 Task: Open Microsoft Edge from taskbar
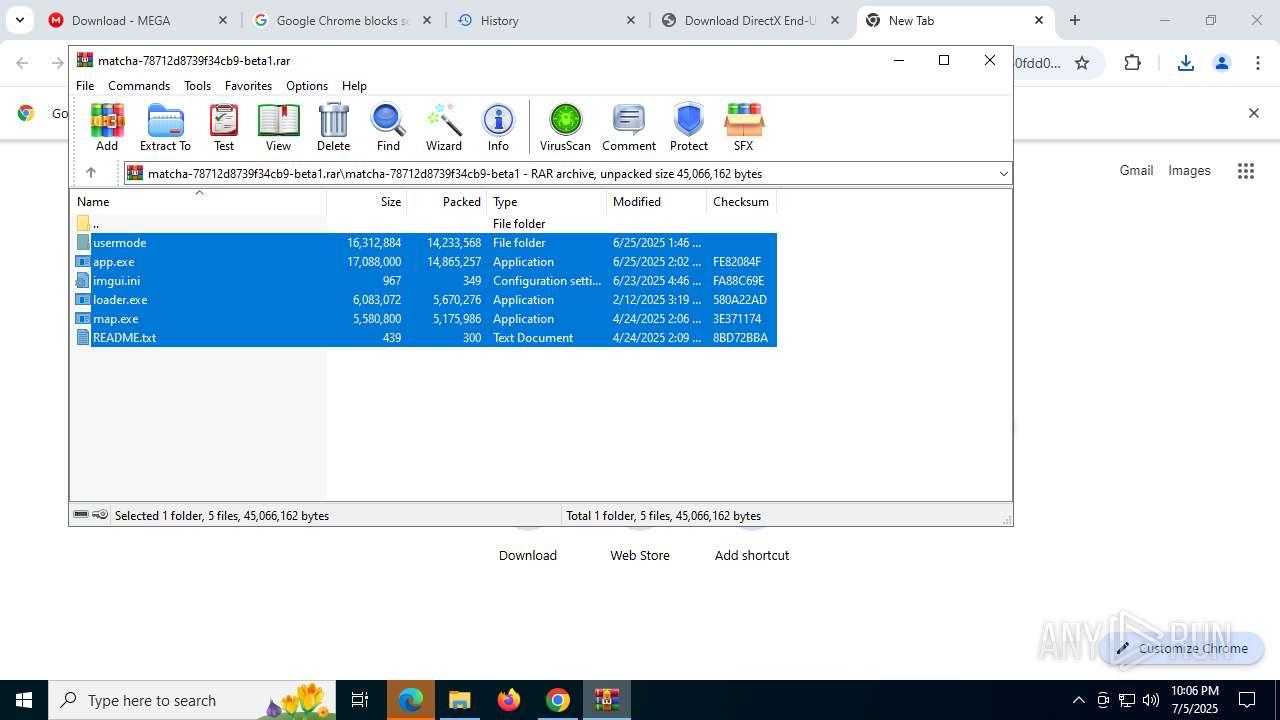coord(411,700)
